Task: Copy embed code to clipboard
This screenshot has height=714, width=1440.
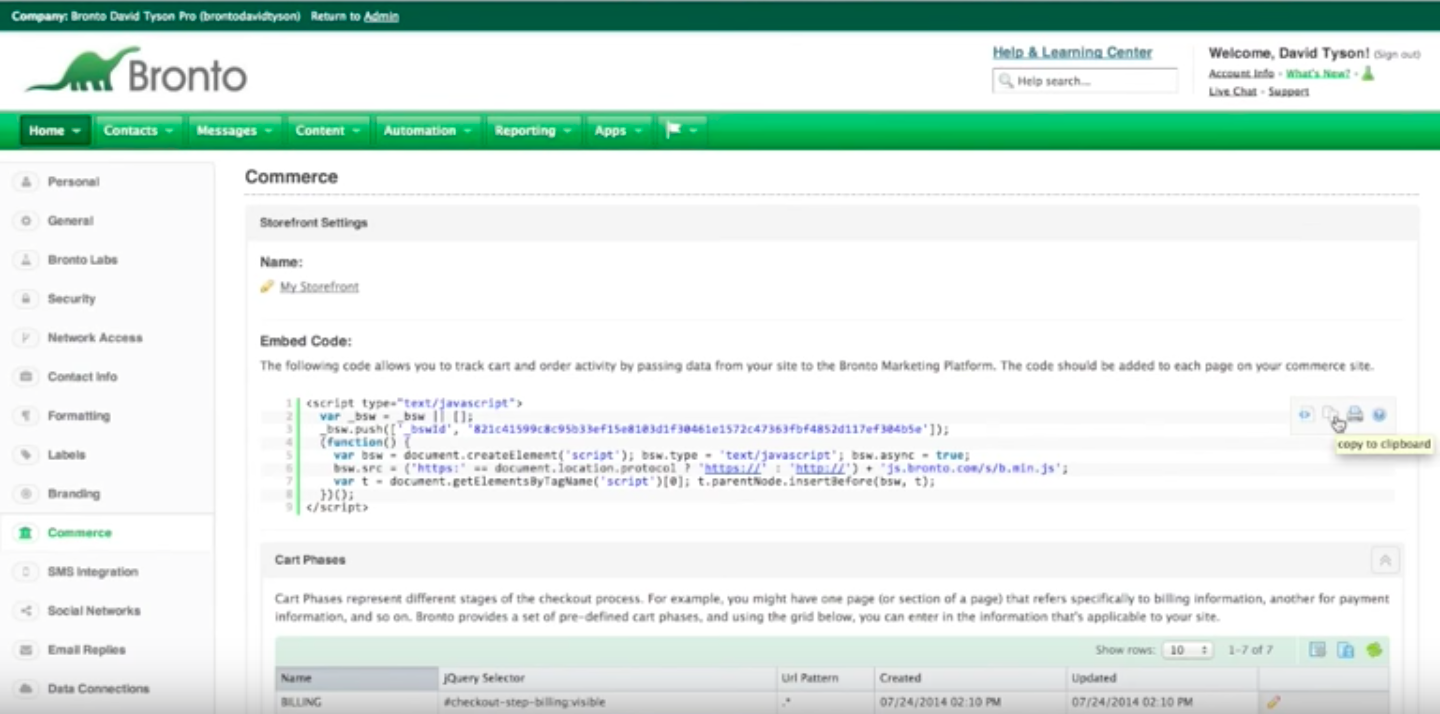Action: 1330,415
